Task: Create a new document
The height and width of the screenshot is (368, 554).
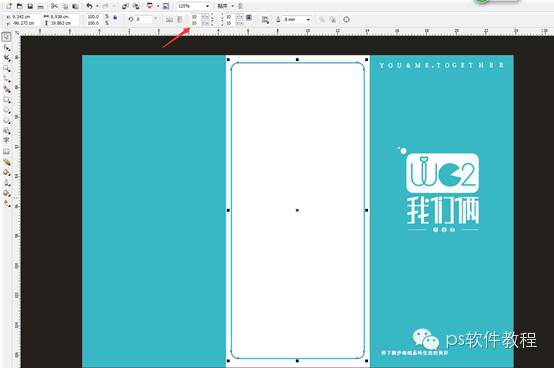Action: pos(9,6)
